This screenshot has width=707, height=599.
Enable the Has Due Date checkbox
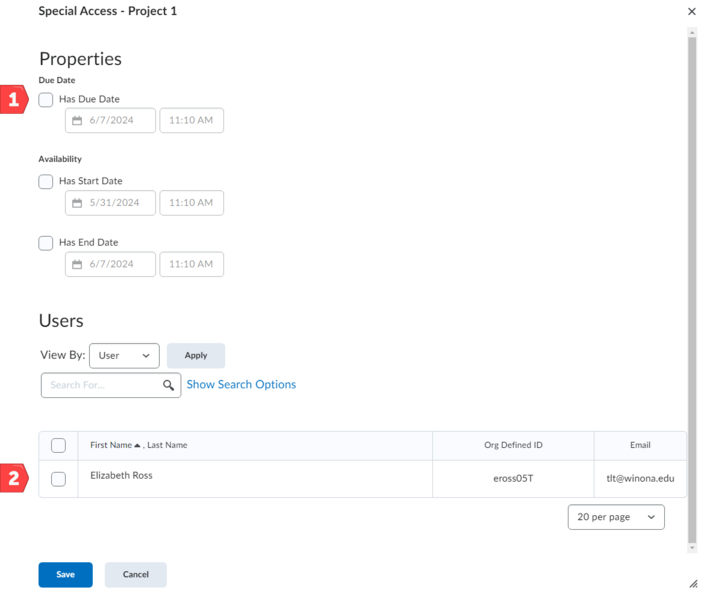(46, 100)
